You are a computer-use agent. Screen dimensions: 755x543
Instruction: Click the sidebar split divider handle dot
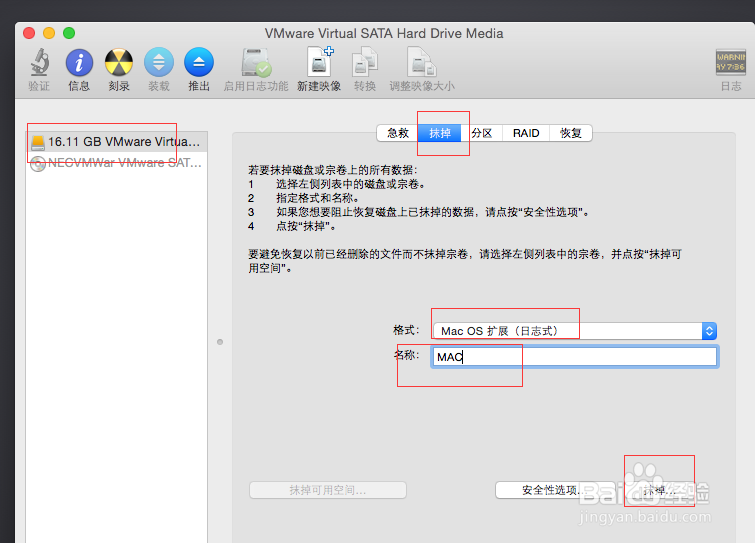[x=220, y=342]
